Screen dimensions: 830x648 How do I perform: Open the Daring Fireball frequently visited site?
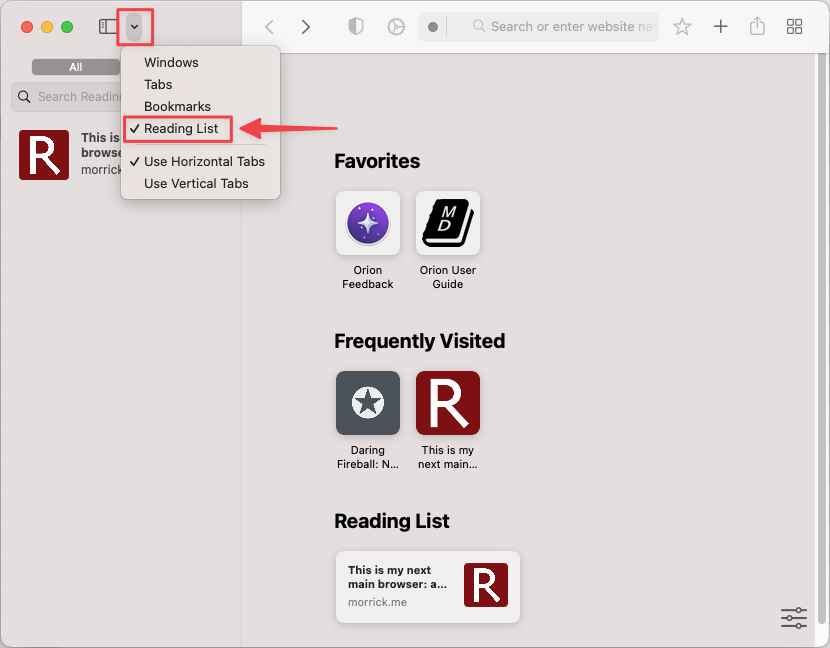click(x=367, y=403)
